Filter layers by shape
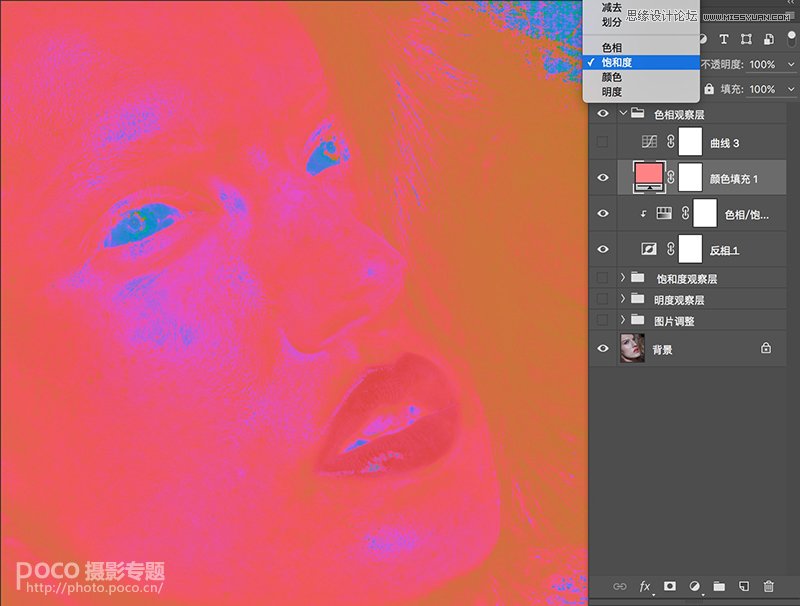The height and width of the screenshot is (606, 800). (746, 39)
